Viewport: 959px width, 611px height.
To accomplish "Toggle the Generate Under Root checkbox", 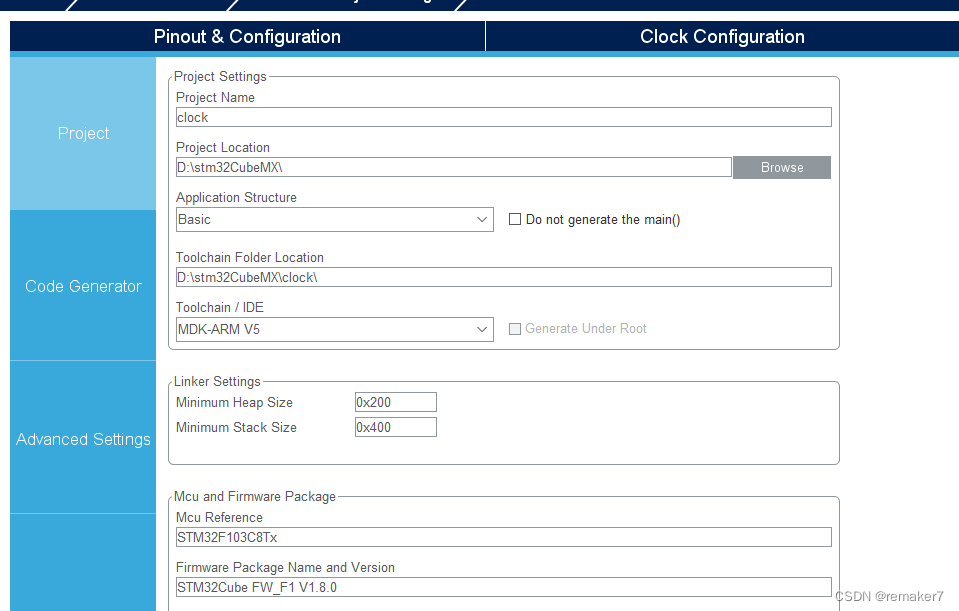I will pyautogui.click(x=515, y=329).
